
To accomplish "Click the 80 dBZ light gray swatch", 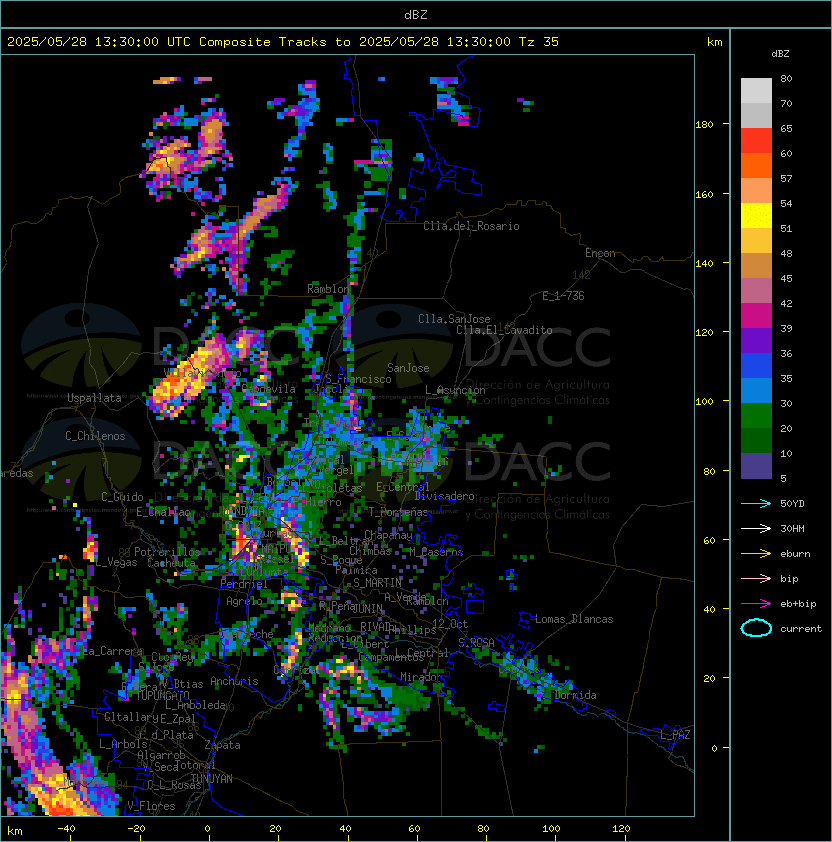I will pyautogui.click(x=756, y=91).
